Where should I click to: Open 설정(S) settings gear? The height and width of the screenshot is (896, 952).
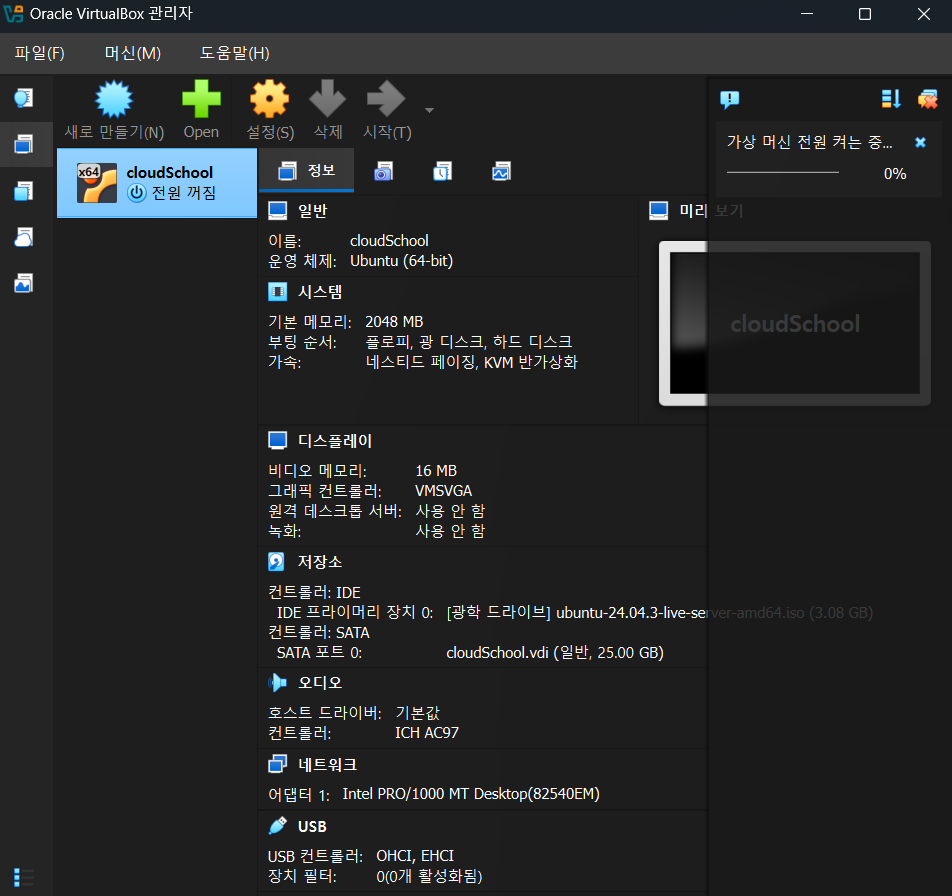(270, 110)
